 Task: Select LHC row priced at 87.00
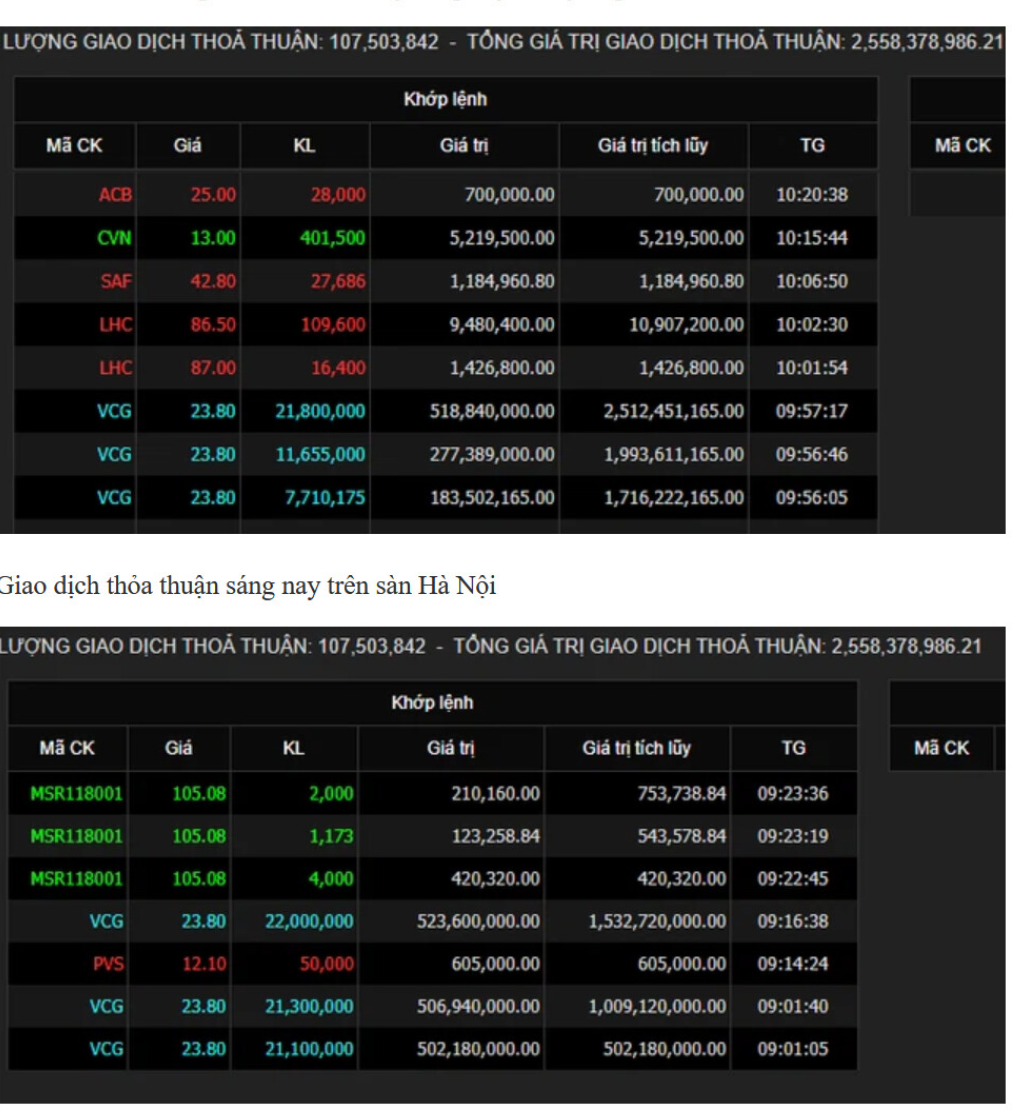[446, 367]
